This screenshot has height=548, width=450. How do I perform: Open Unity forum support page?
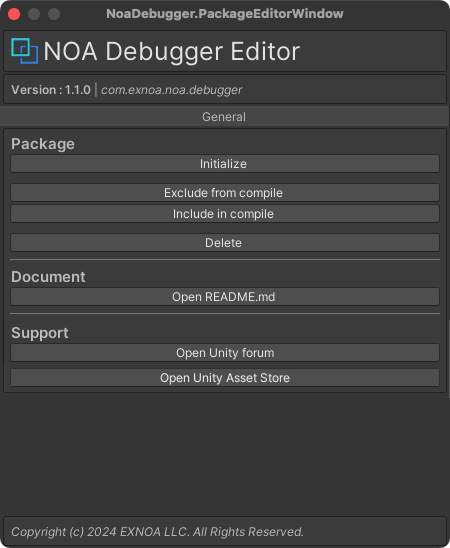click(x=225, y=353)
